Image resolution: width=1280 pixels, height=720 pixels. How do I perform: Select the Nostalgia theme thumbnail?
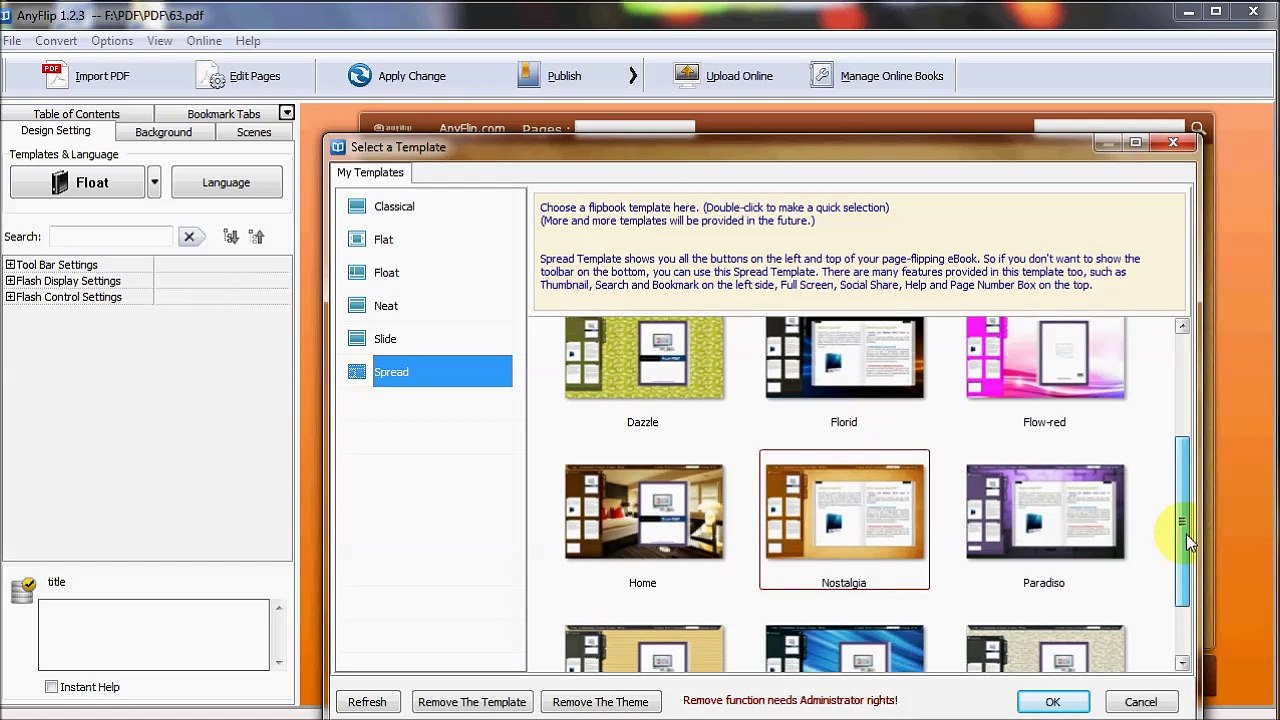(844, 512)
